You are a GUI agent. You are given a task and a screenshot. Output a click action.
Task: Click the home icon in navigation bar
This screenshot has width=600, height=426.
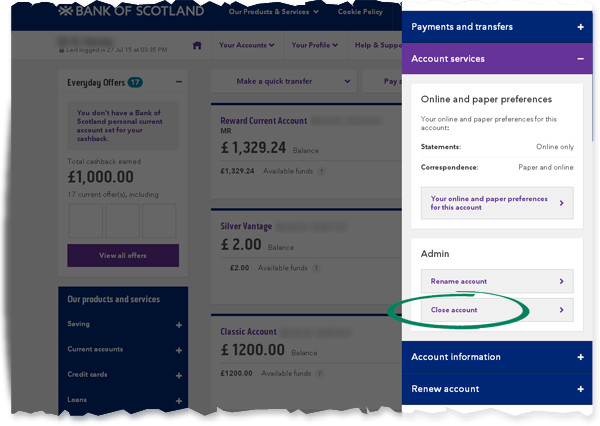point(197,46)
